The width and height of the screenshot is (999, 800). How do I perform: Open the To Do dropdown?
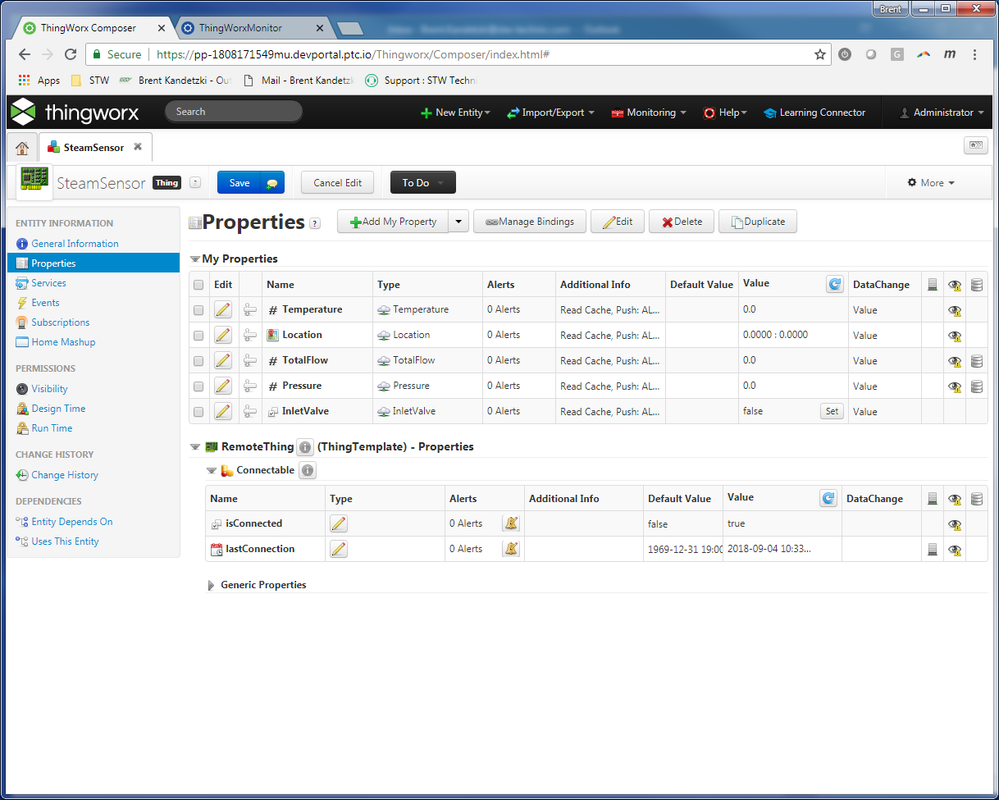tap(422, 183)
